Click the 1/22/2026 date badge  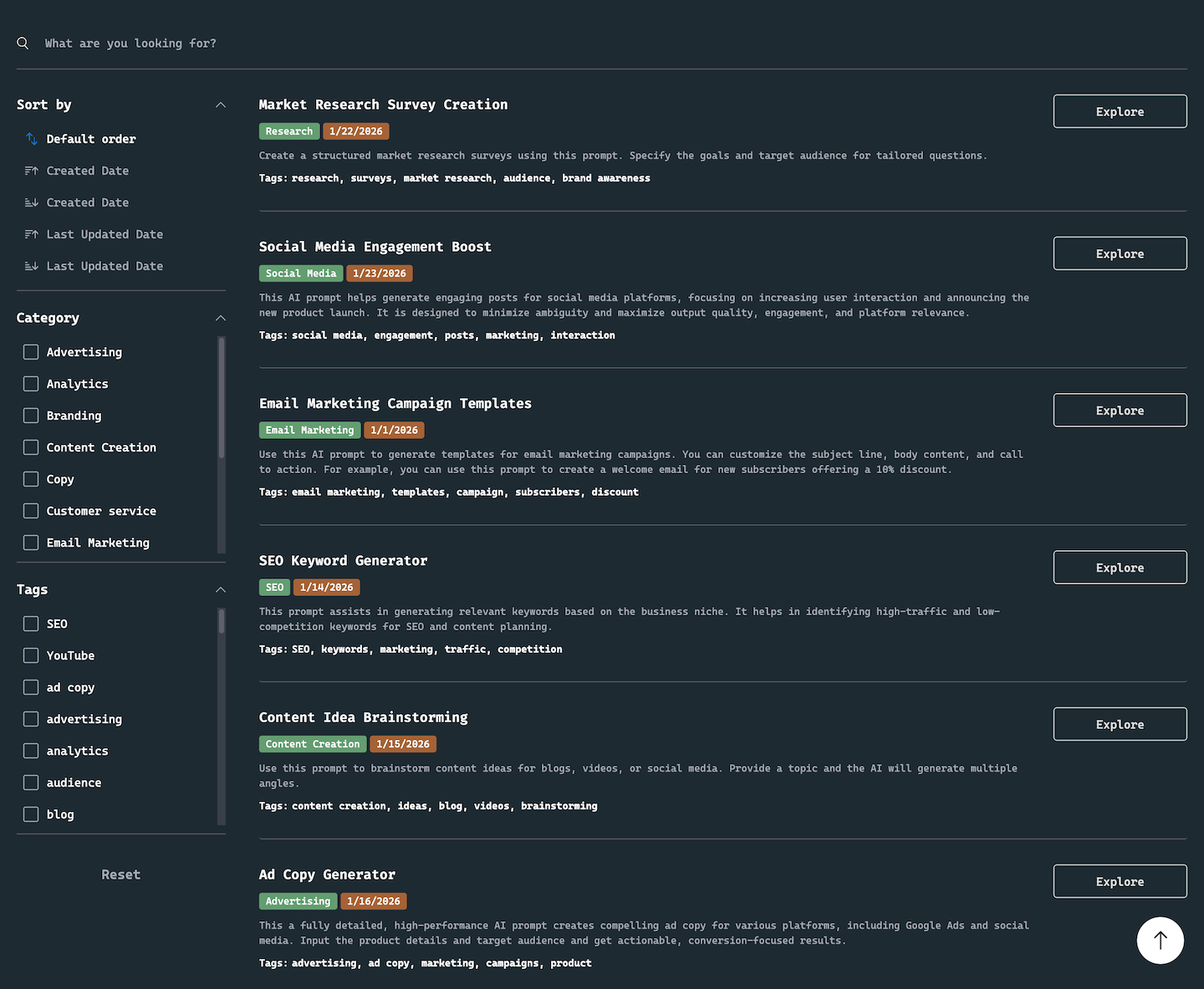point(356,131)
